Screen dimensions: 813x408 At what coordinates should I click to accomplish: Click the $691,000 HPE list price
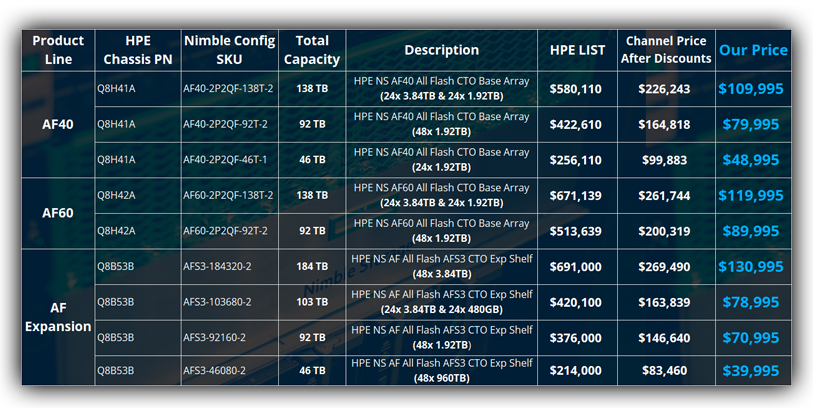coord(576,267)
